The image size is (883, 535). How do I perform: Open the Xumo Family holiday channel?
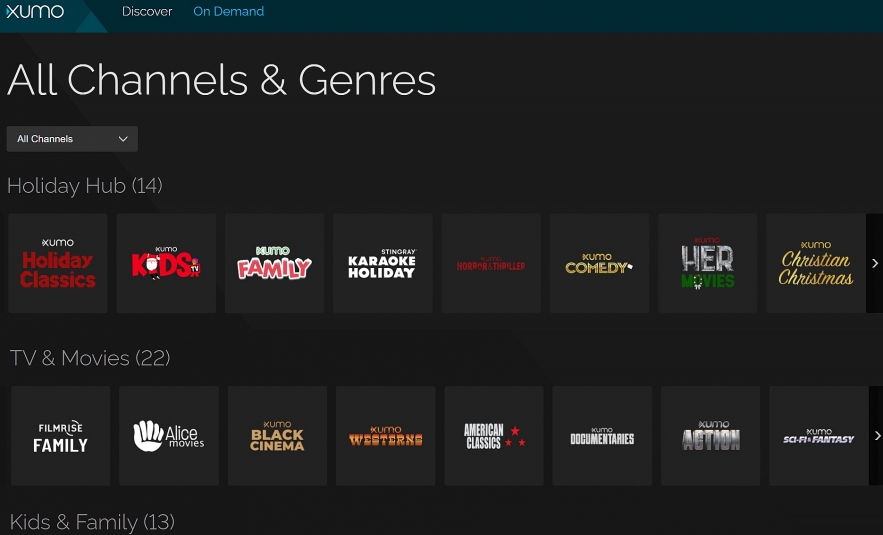pyautogui.click(x=274, y=263)
